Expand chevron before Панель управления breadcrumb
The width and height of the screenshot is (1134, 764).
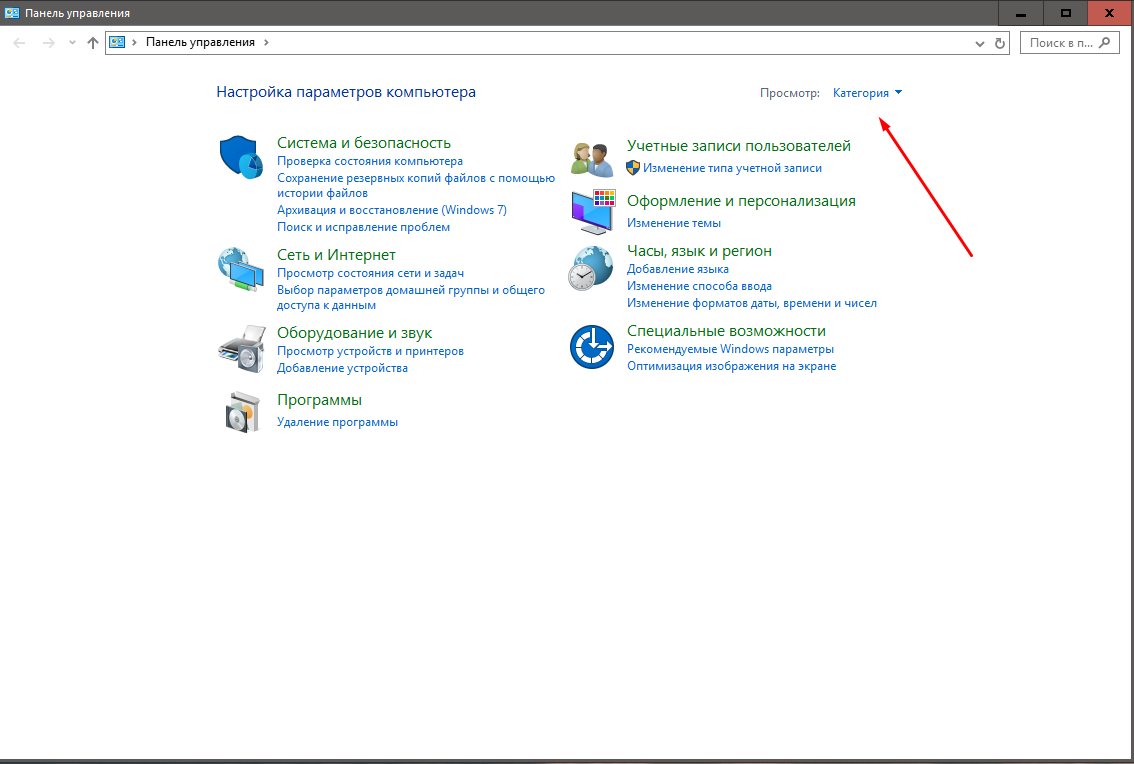tap(135, 42)
